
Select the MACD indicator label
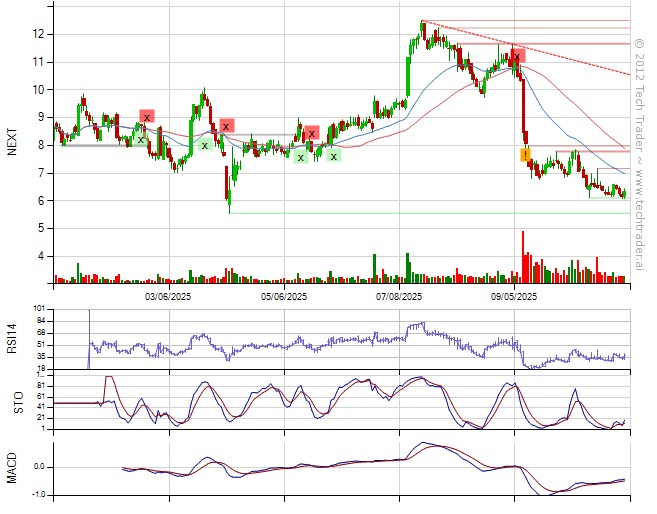12,468
